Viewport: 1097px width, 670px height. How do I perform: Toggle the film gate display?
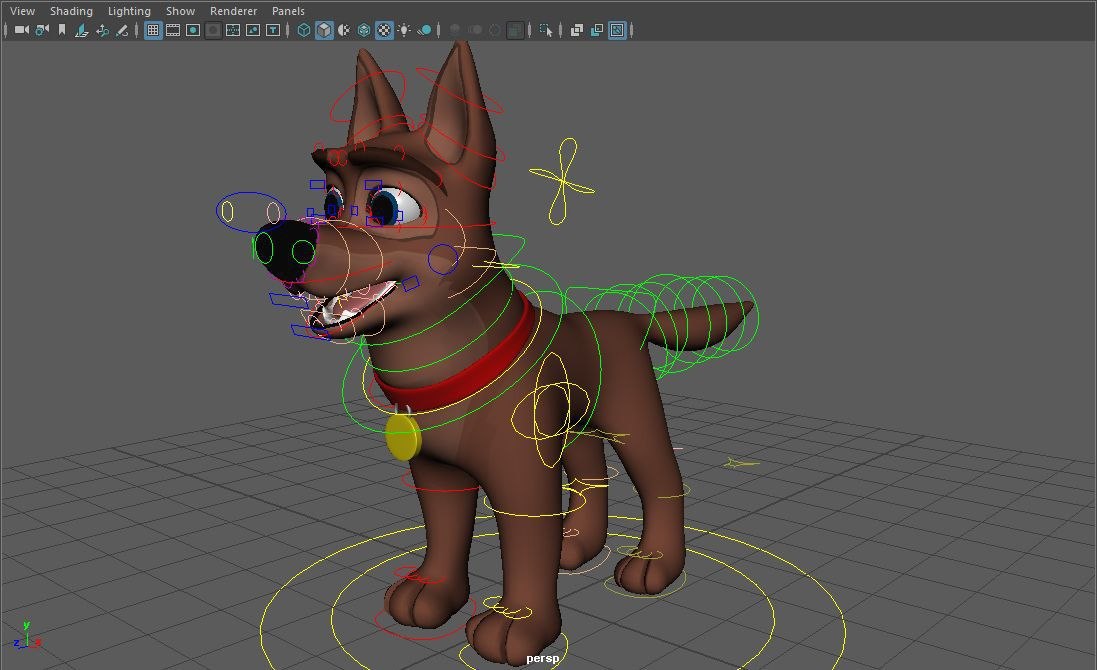click(172, 30)
